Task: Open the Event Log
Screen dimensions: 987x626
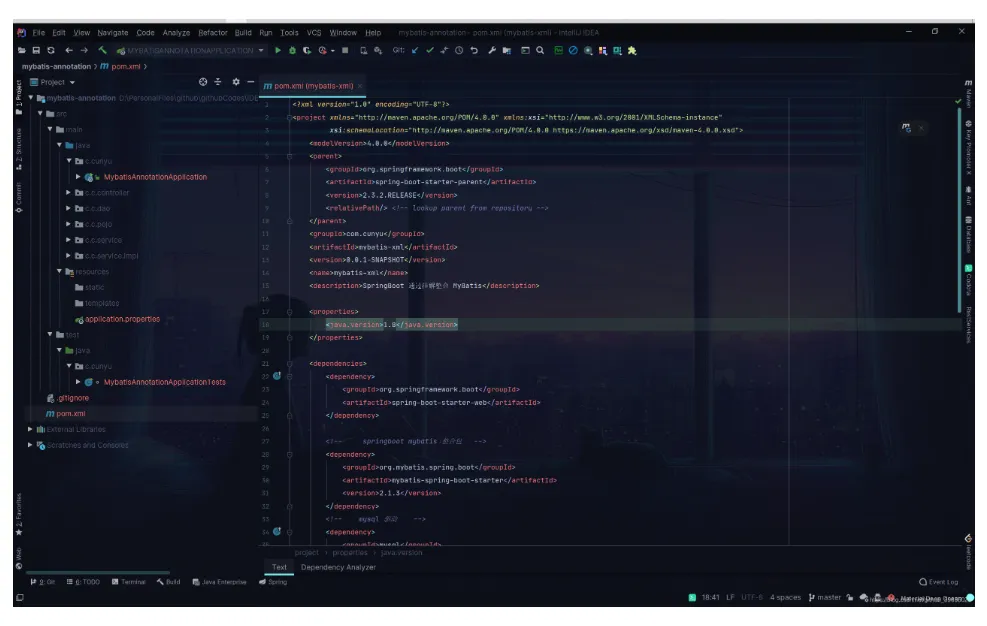Action: [x=939, y=583]
